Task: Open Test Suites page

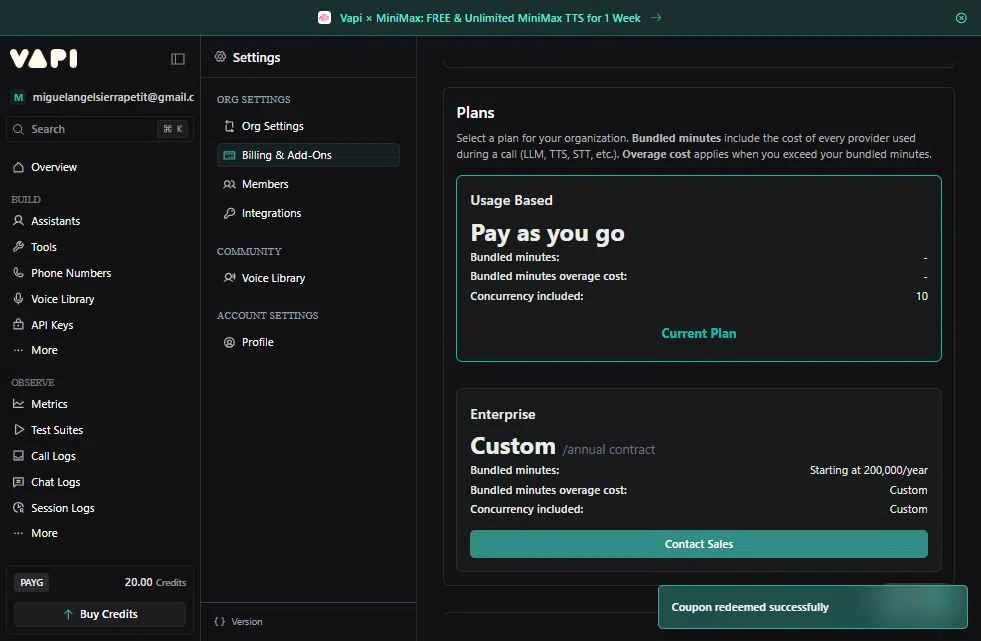Action: 57,430
